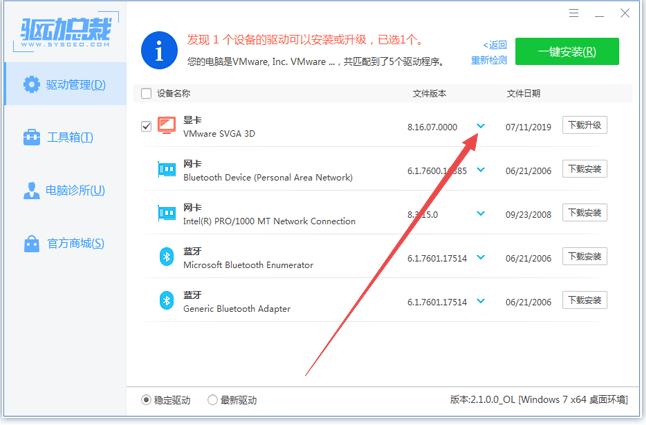This screenshot has height=425, width=646.
Task: Select Generic Bluetooth Adapter text
Action: [237, 309]
